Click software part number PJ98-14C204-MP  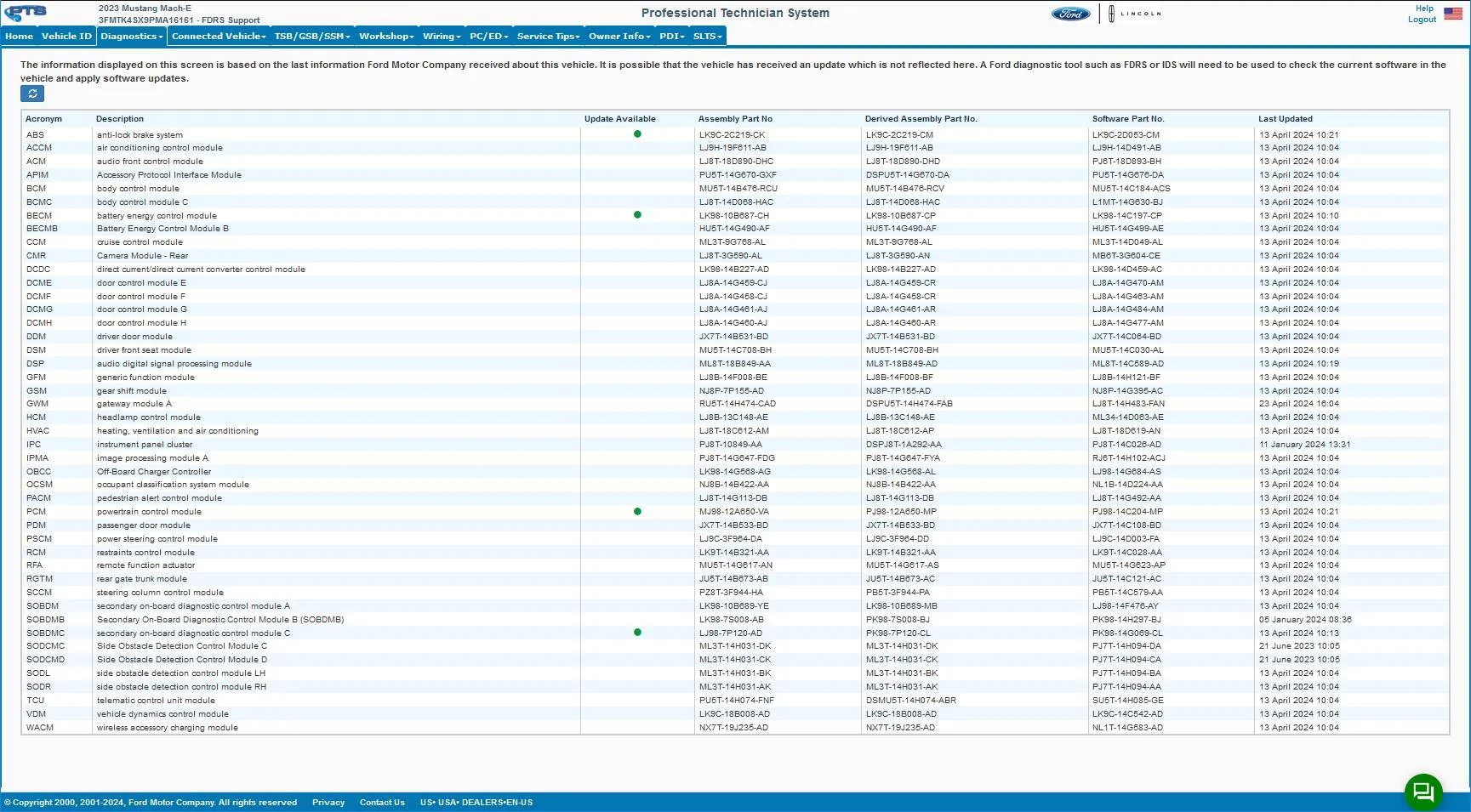click(x=1128, y=512)
